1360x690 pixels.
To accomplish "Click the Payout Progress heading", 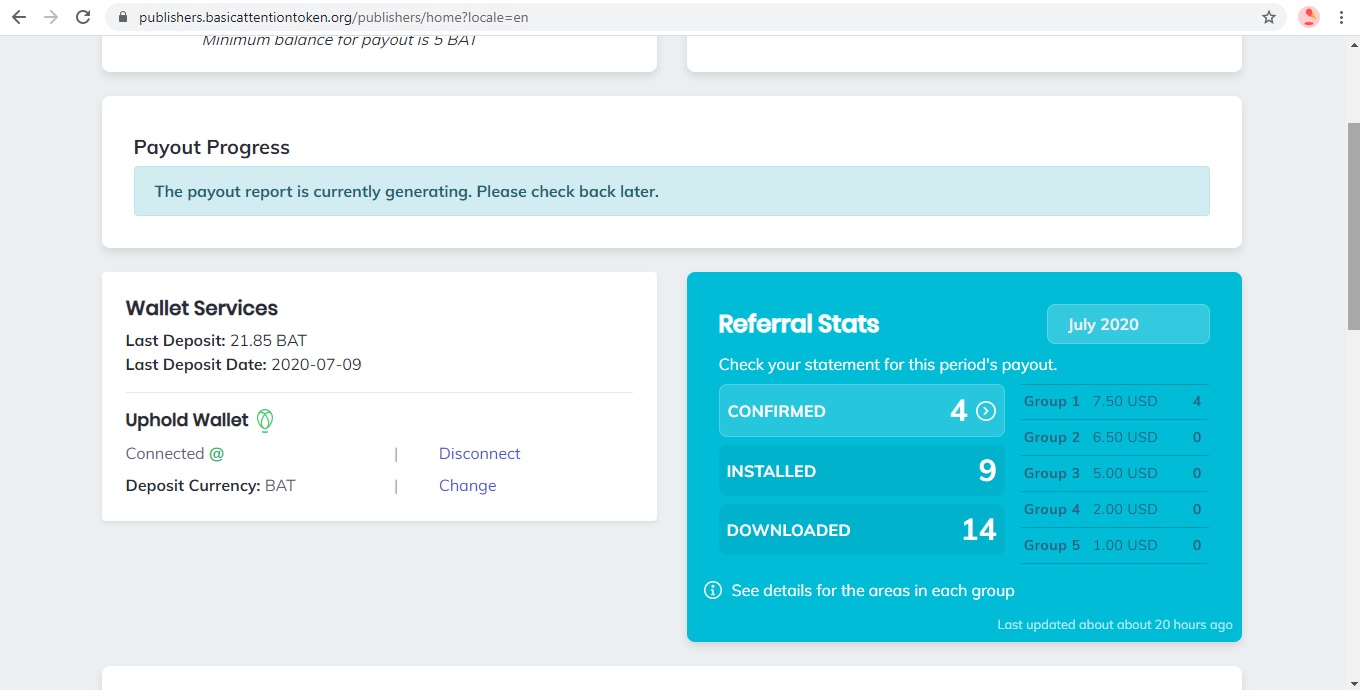I will pos(212,148).
